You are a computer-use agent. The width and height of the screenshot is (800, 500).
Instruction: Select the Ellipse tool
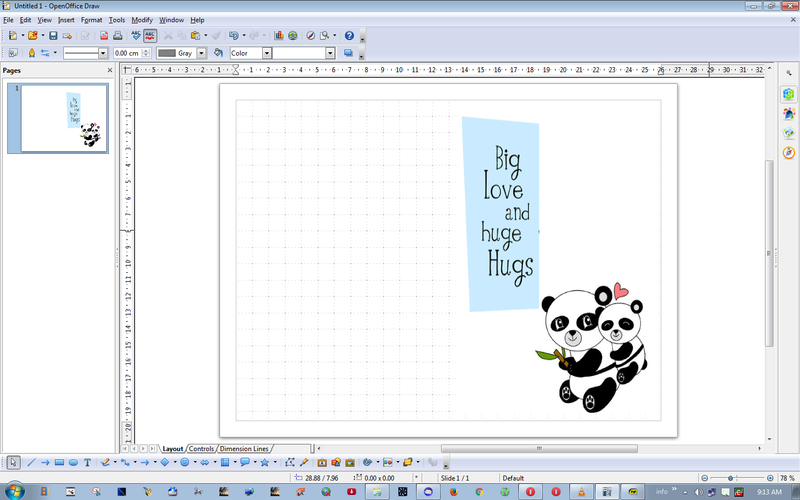pos(73,462)
